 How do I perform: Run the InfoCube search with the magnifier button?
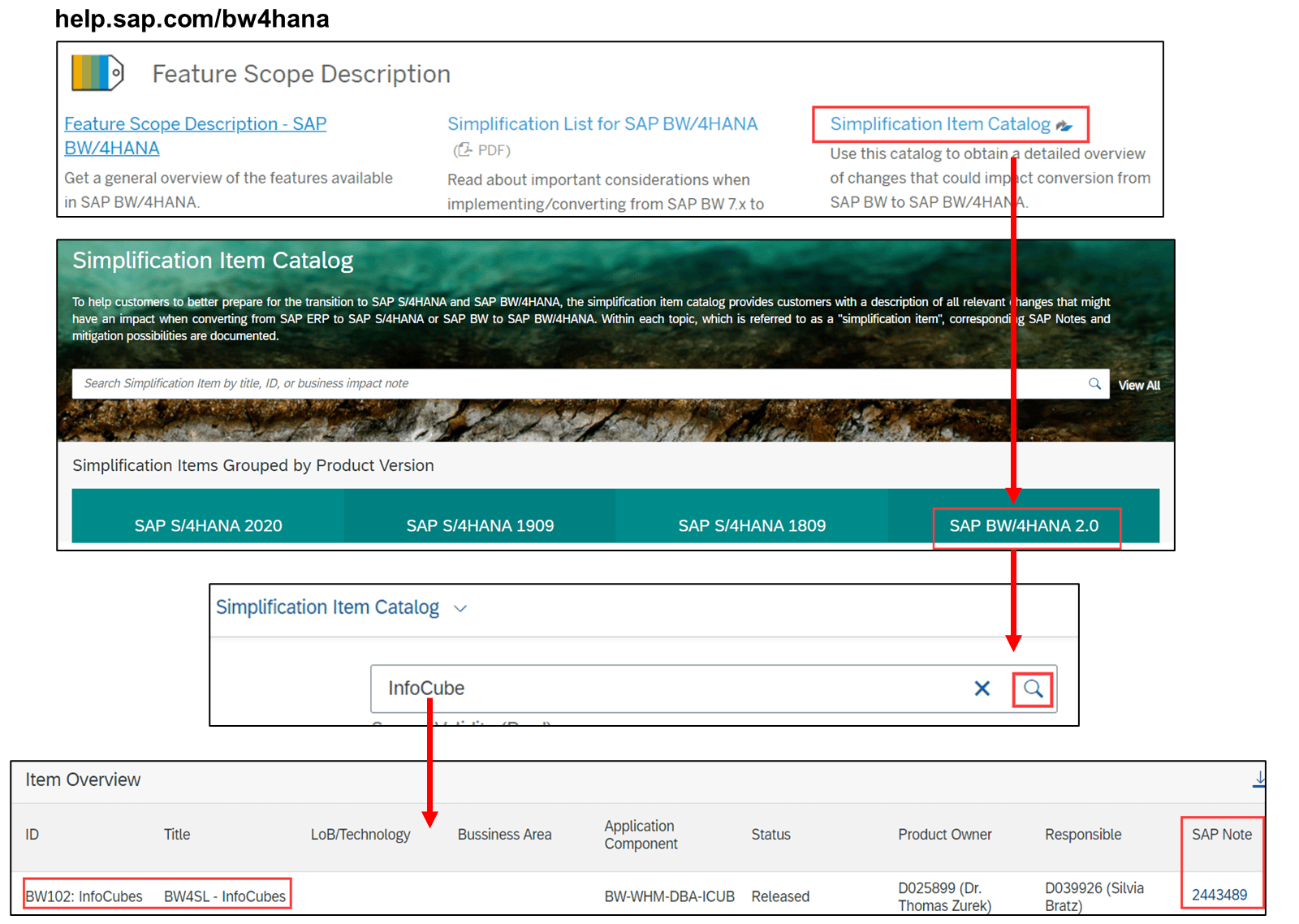[1033, 689]
